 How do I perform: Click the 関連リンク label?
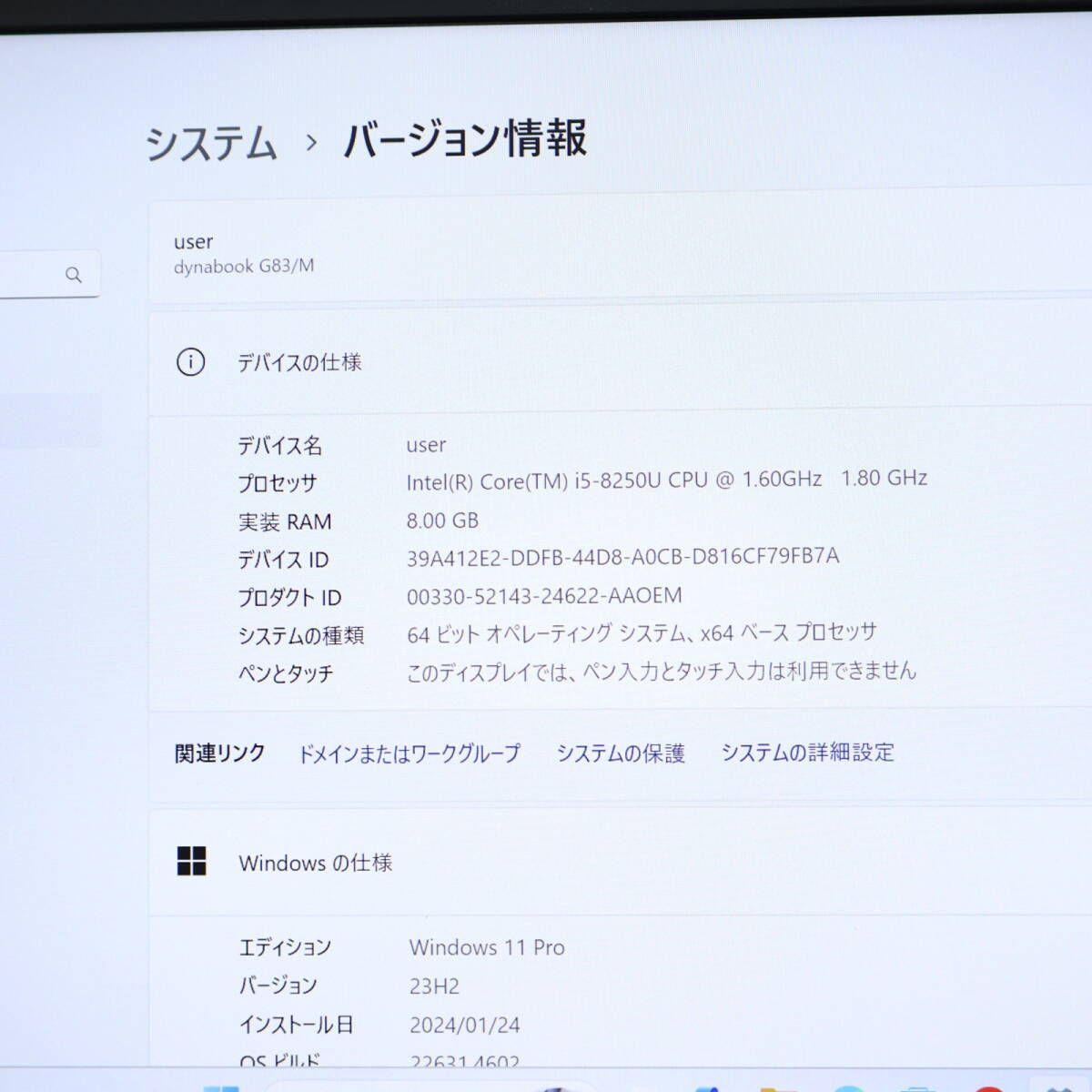tap(220, 753)
